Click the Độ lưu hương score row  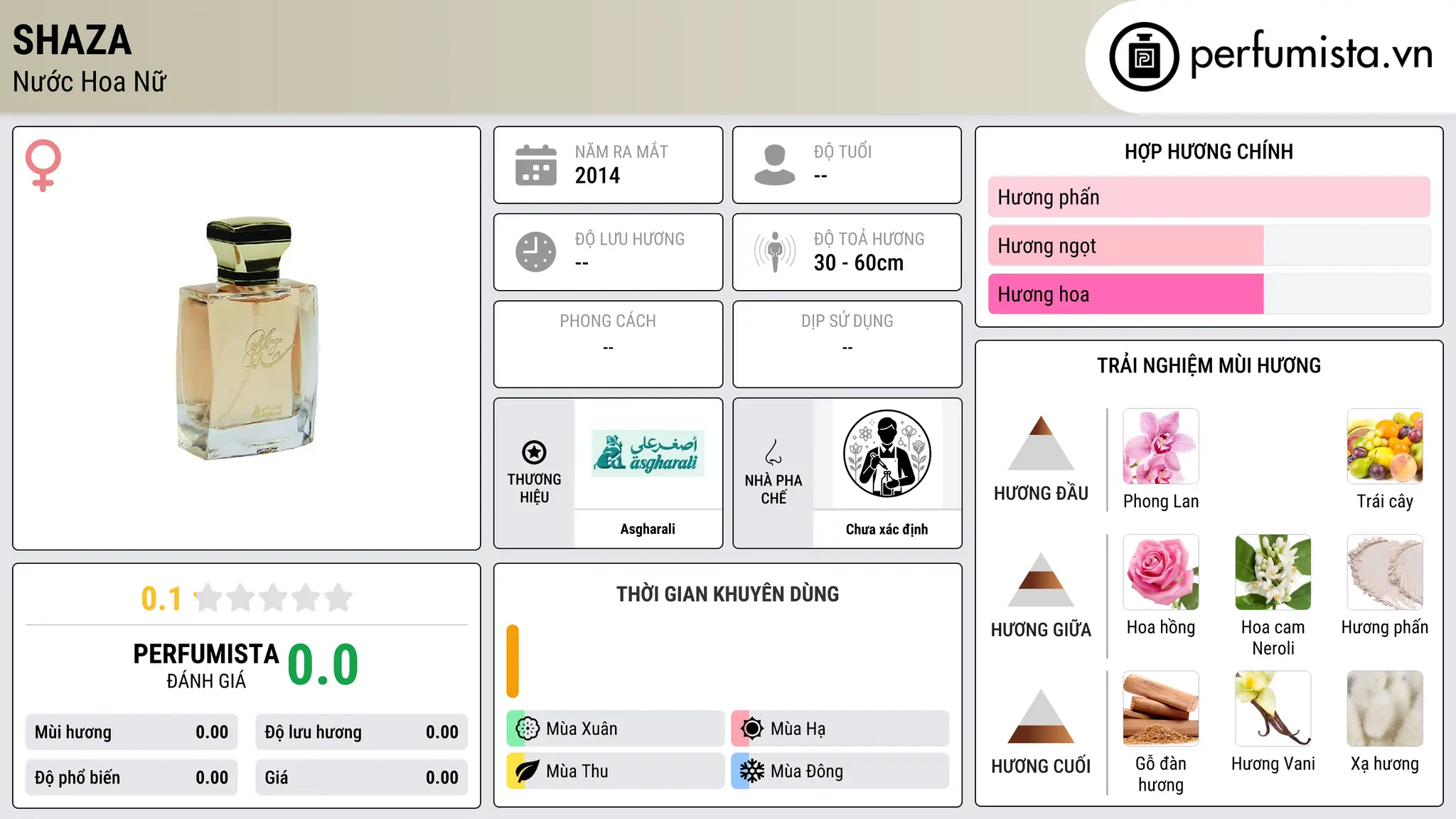pyautogui.click(x=361, y=732)
